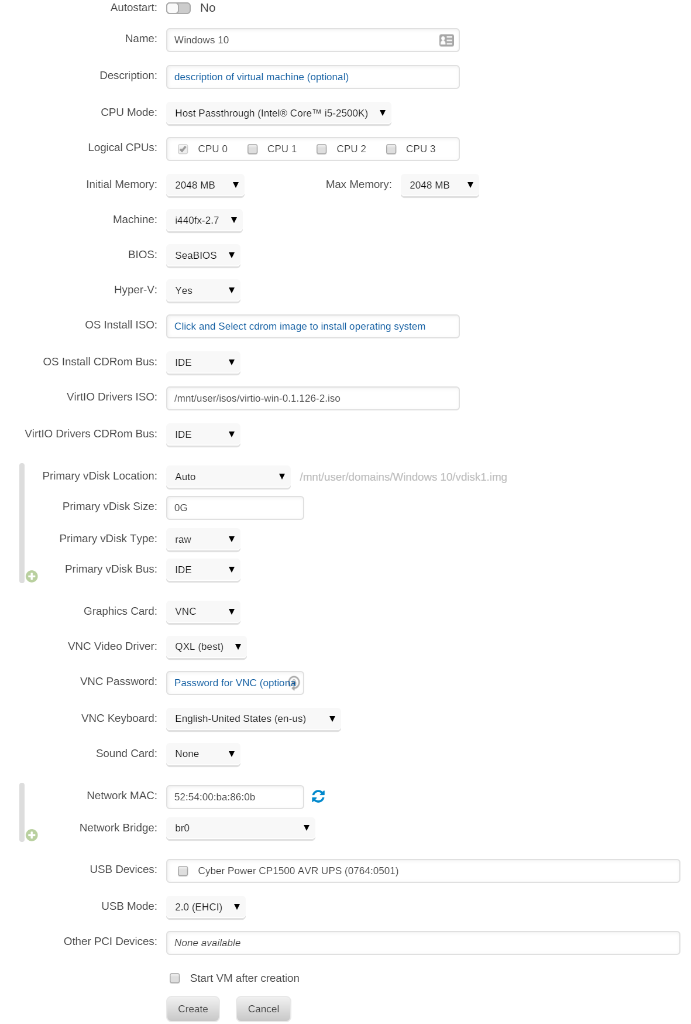
Task: Toggle the Autostart switch
Action: 178,8
